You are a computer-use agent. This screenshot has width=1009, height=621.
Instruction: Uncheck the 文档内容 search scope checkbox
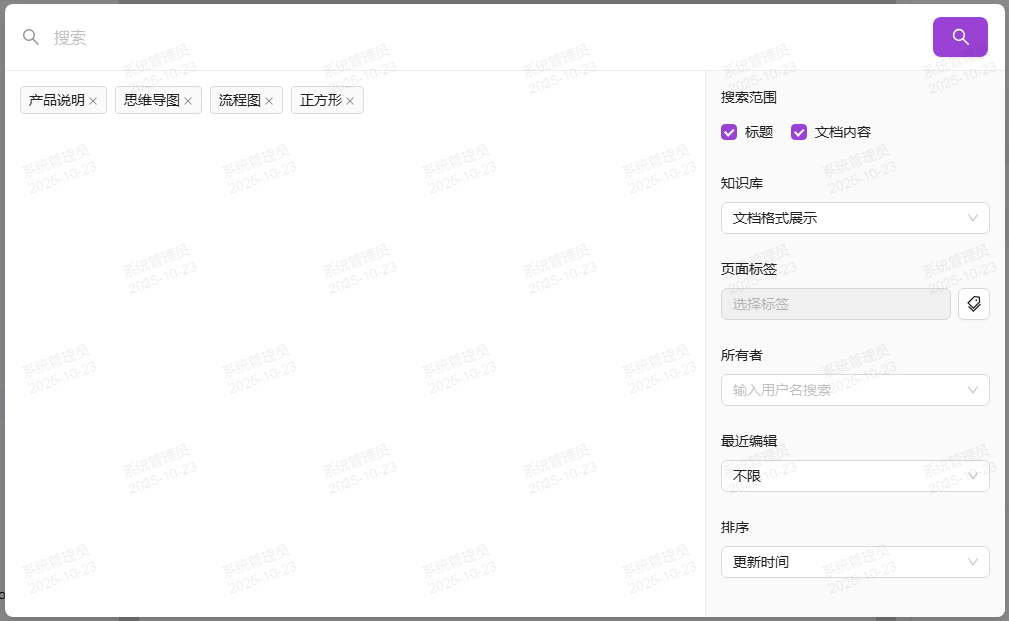click(799, 132)
